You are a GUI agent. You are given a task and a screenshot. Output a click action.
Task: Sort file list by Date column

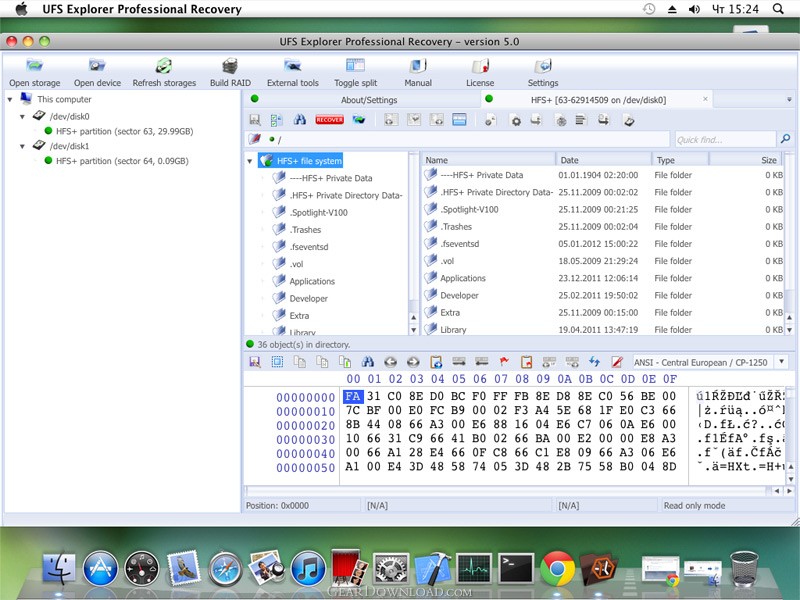(603, 160)
